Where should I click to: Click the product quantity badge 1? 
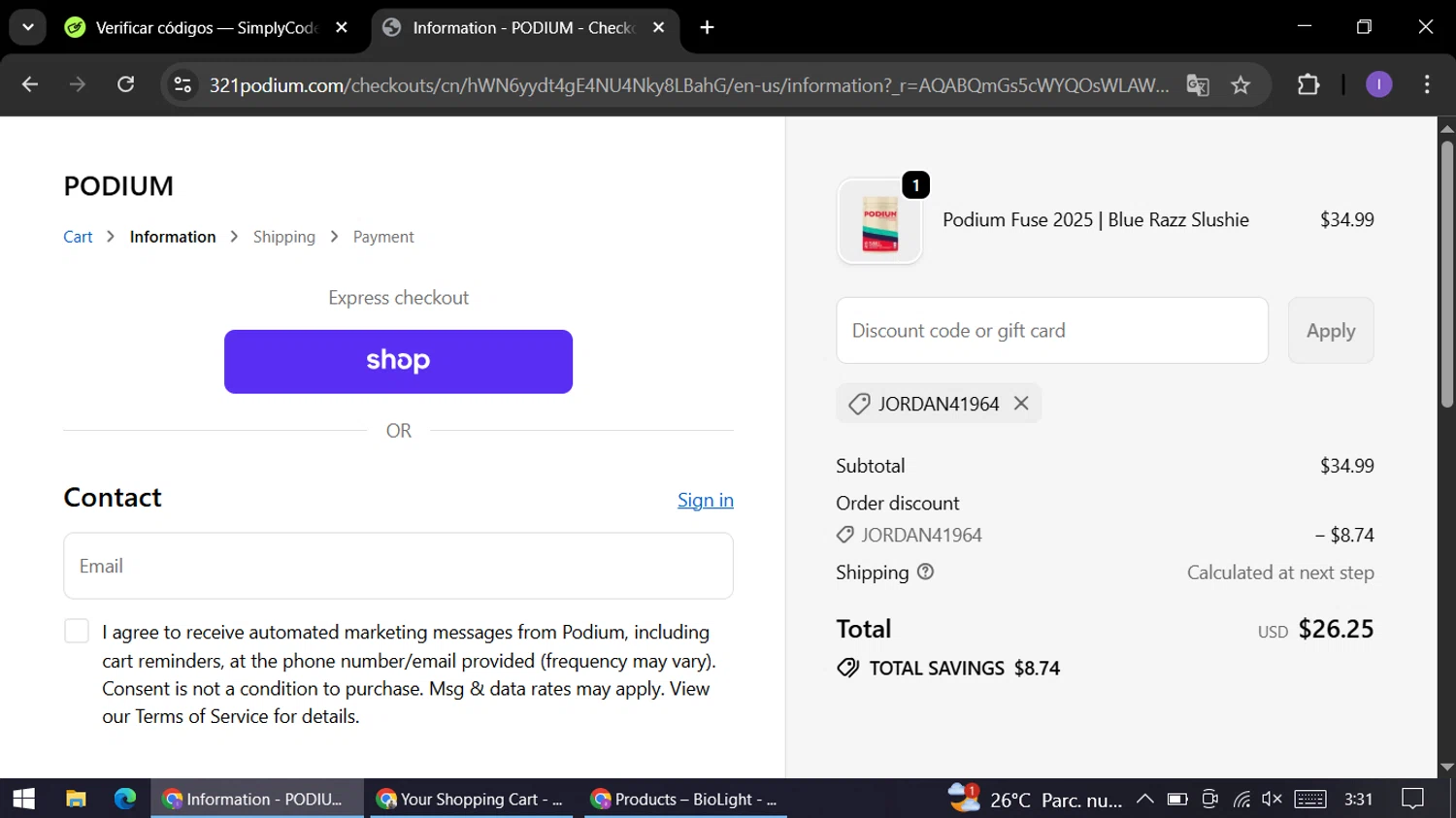pyautogui.click(x=916, y=184)
